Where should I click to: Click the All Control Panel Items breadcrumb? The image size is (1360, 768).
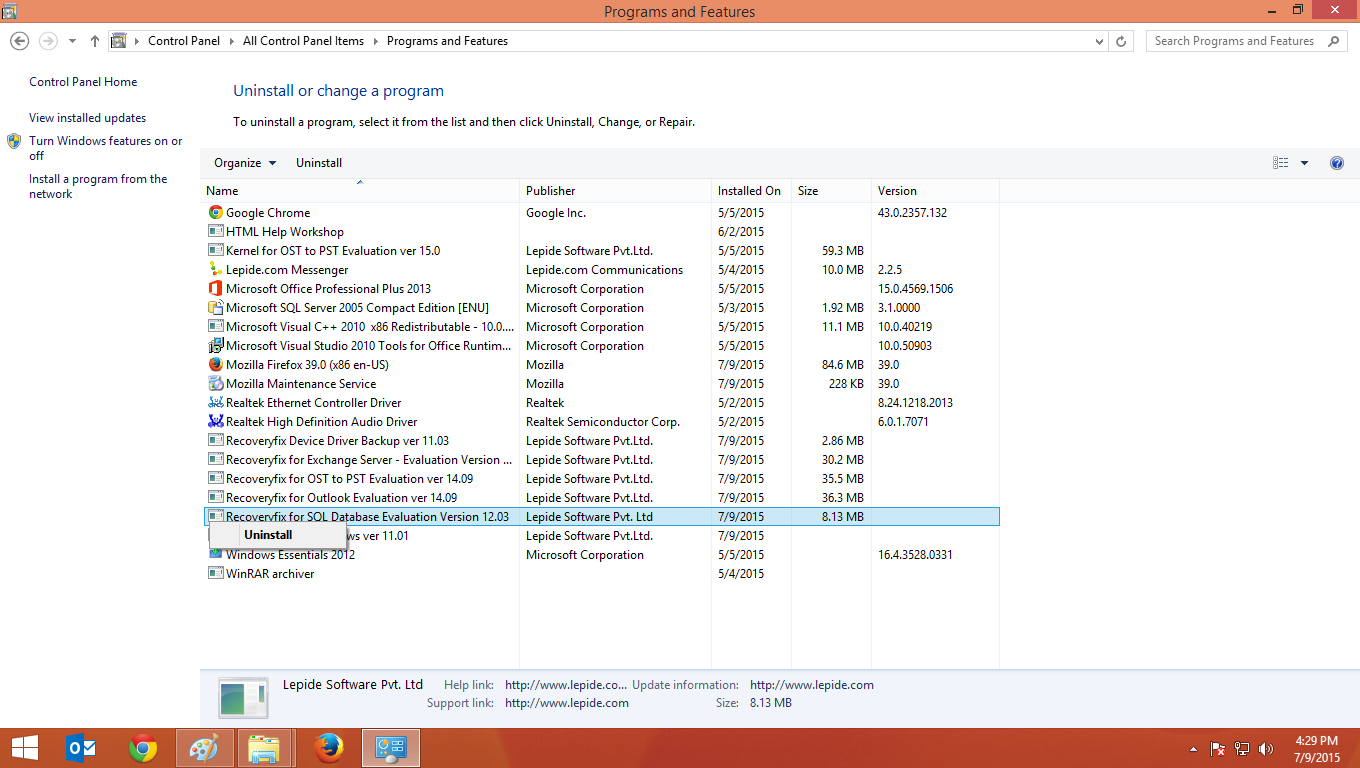click(303, 41)
